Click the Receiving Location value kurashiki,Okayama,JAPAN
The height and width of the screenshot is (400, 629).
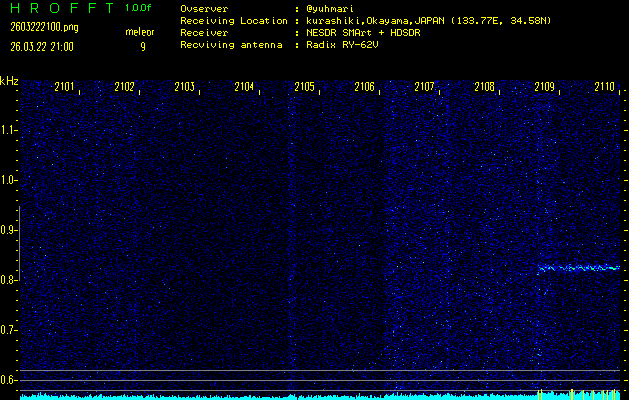tap(375, 21)
